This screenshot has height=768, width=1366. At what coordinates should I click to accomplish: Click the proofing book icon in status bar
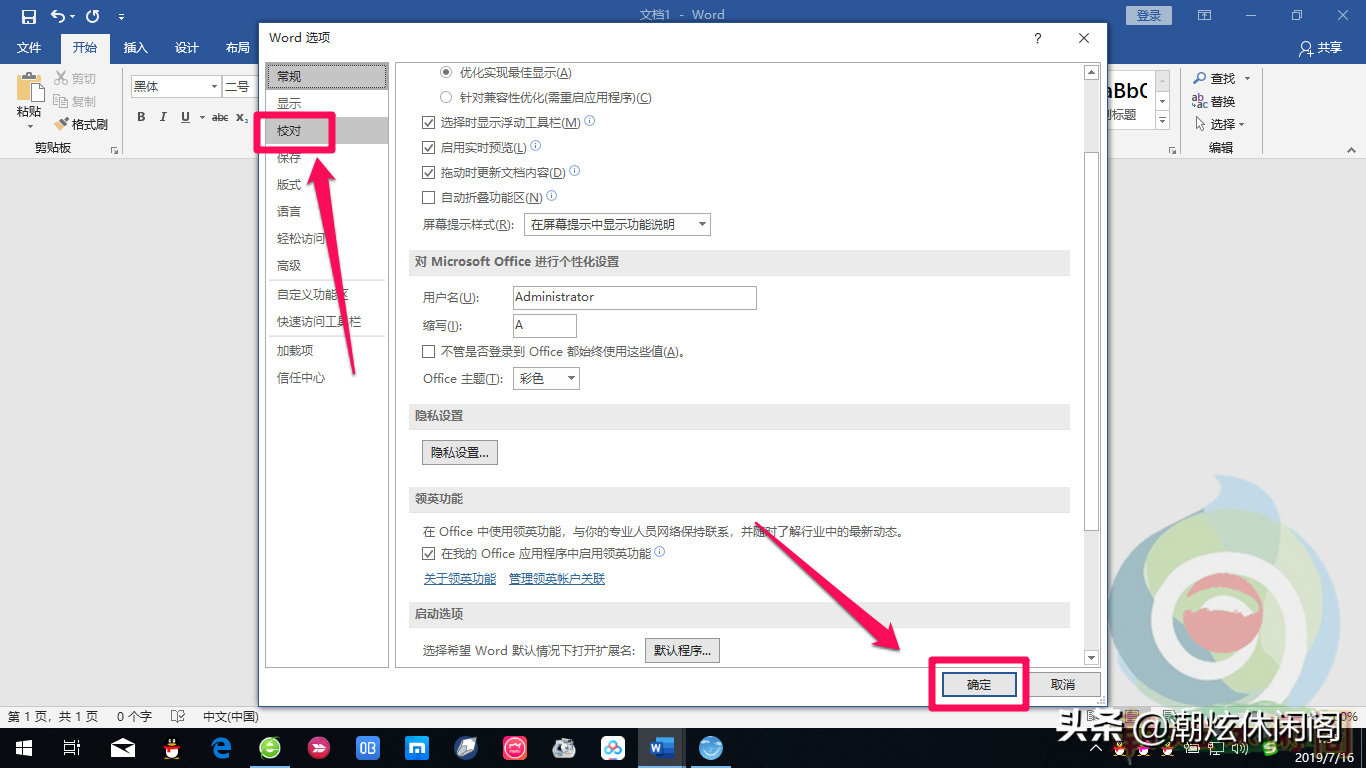click(x=177, y=716)
